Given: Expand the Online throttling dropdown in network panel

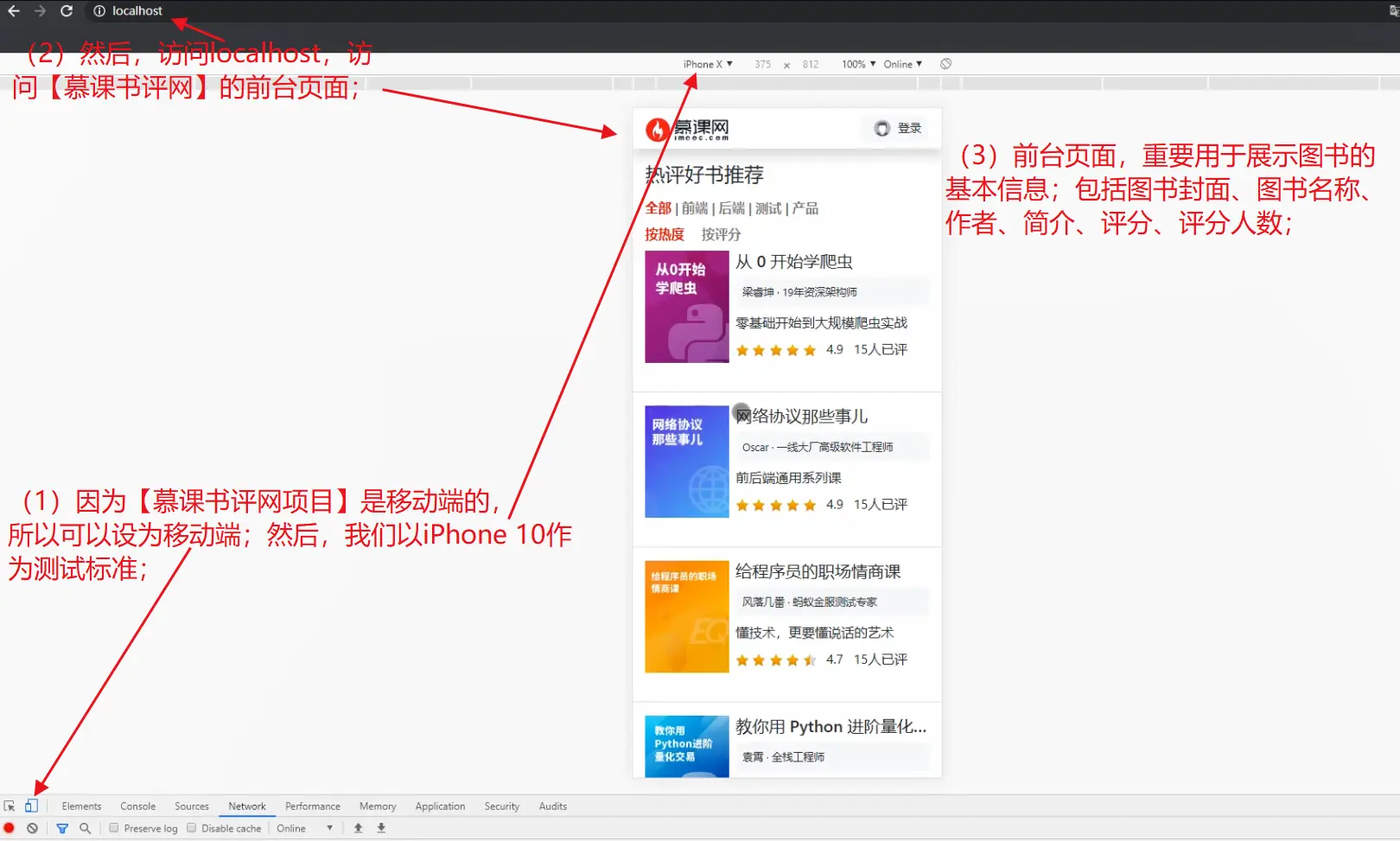Looking at the screenshot, I should coord(305,828).
